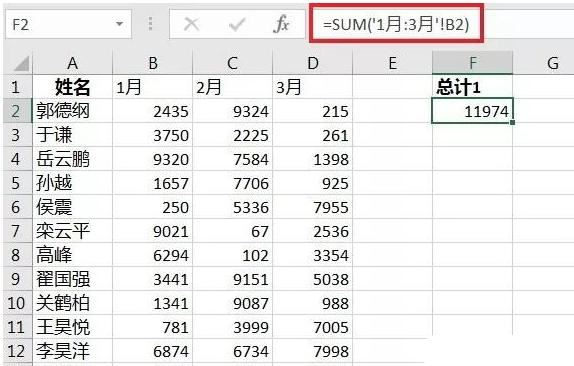
Task: Click the formula bar with the SUM formula
Action: tap(396, 24)
